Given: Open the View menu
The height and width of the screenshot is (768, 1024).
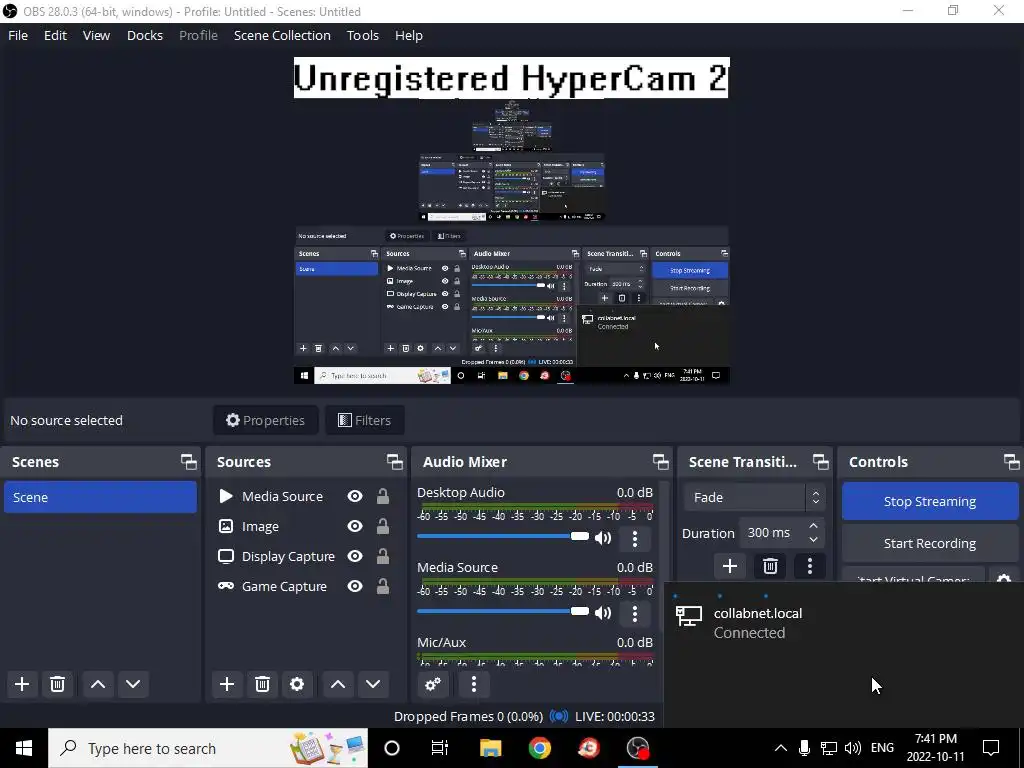Looking at the screenshot, I should coord(96,35).
